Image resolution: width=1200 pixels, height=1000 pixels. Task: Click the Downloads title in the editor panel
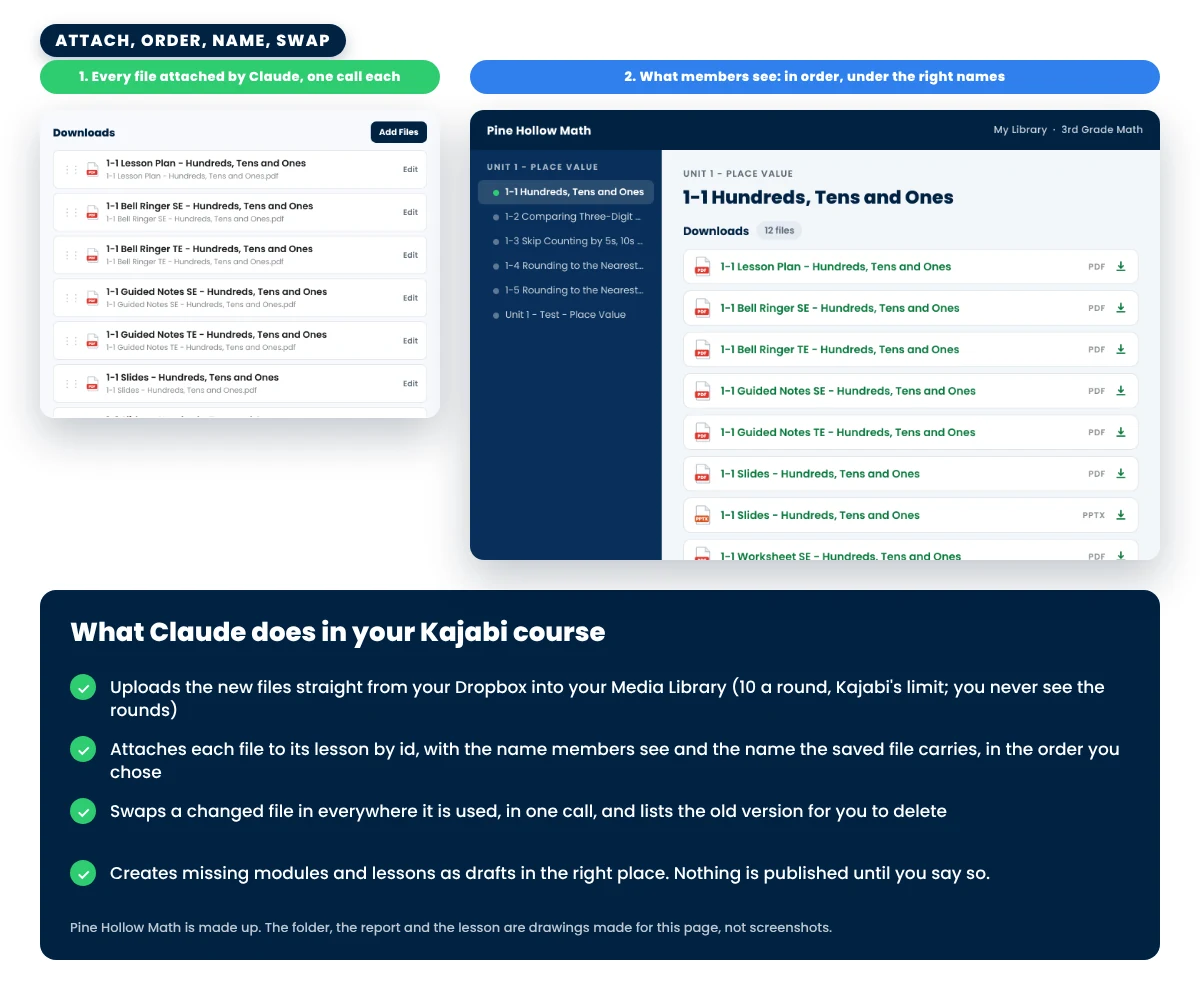(84, 132)
